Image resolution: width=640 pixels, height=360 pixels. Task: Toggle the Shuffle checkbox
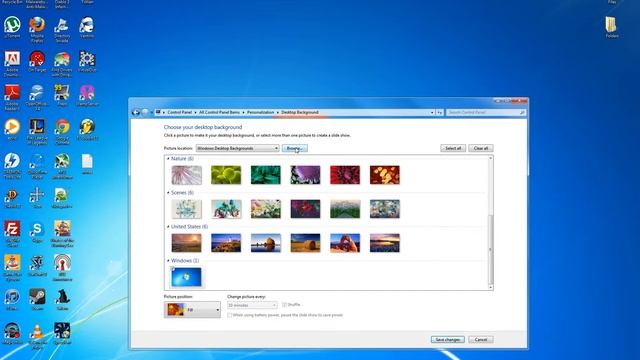[284, 305]
